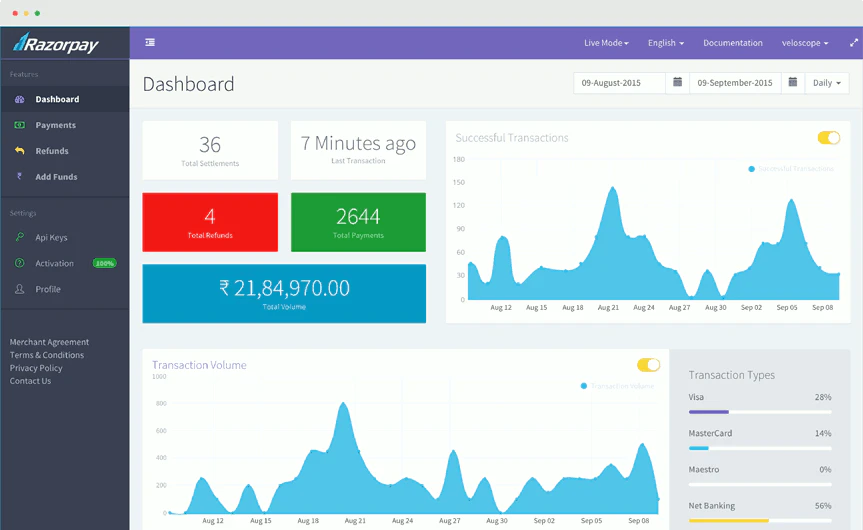Click the Razorpay logo

[56, 43]
